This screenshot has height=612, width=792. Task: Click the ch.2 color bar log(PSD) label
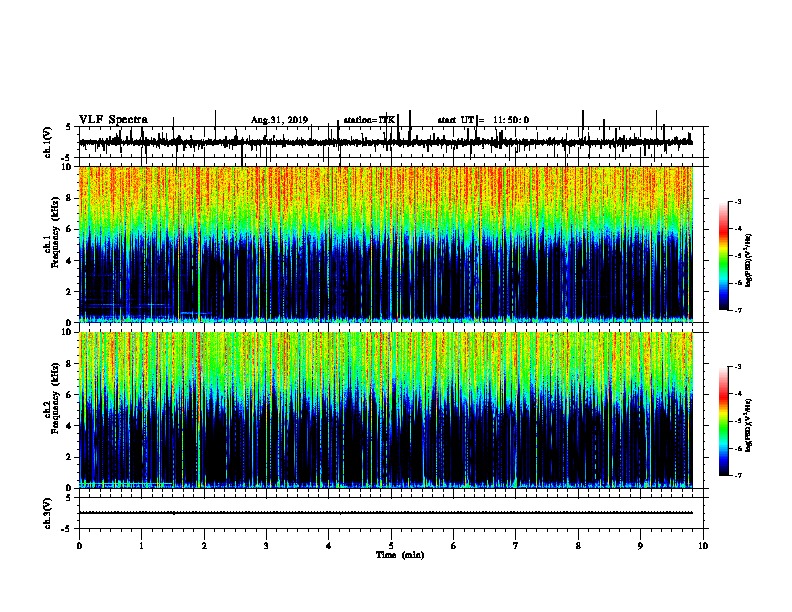coord(748,425)
